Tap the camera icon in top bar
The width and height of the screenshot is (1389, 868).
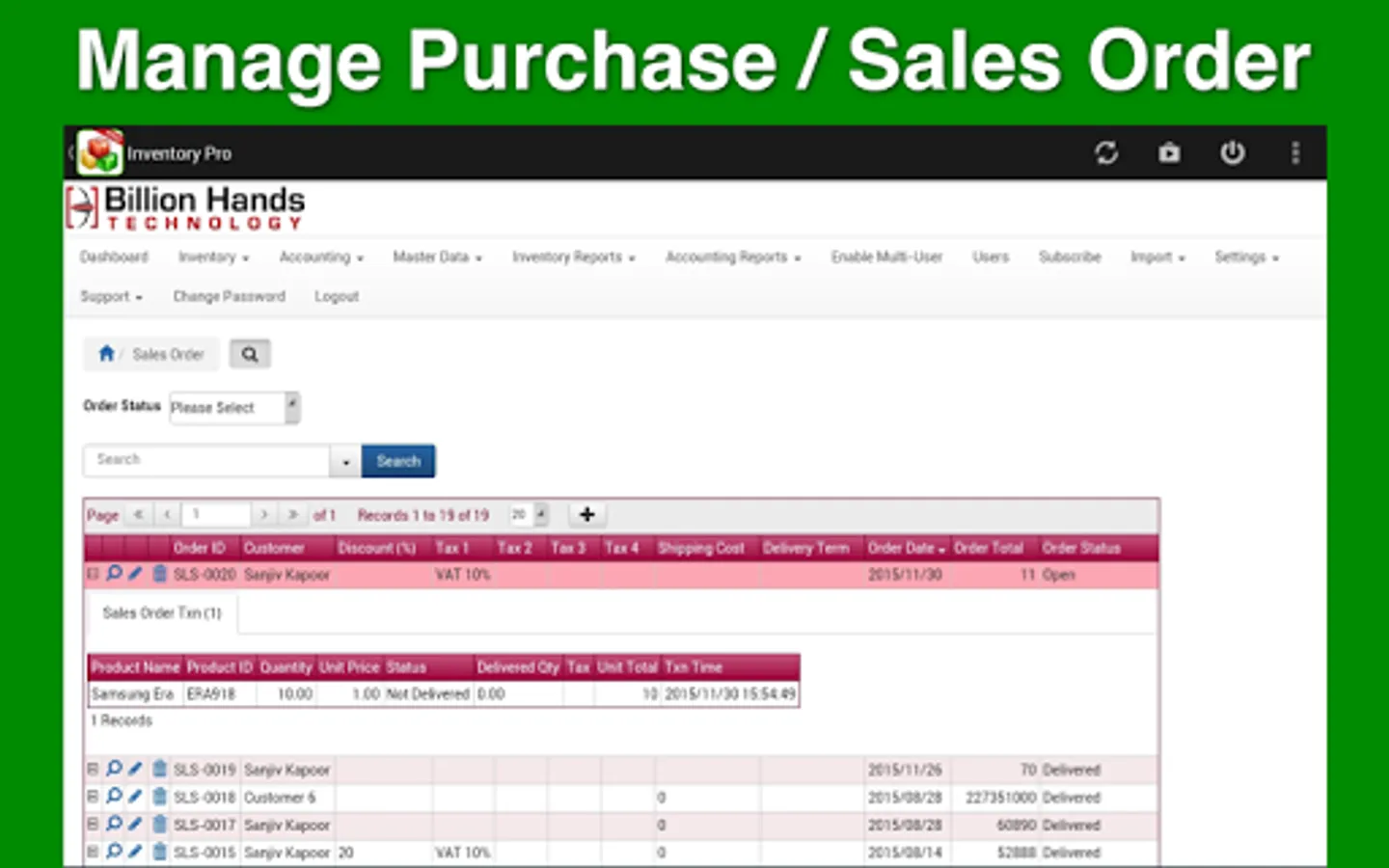(x=1169, y=152)
